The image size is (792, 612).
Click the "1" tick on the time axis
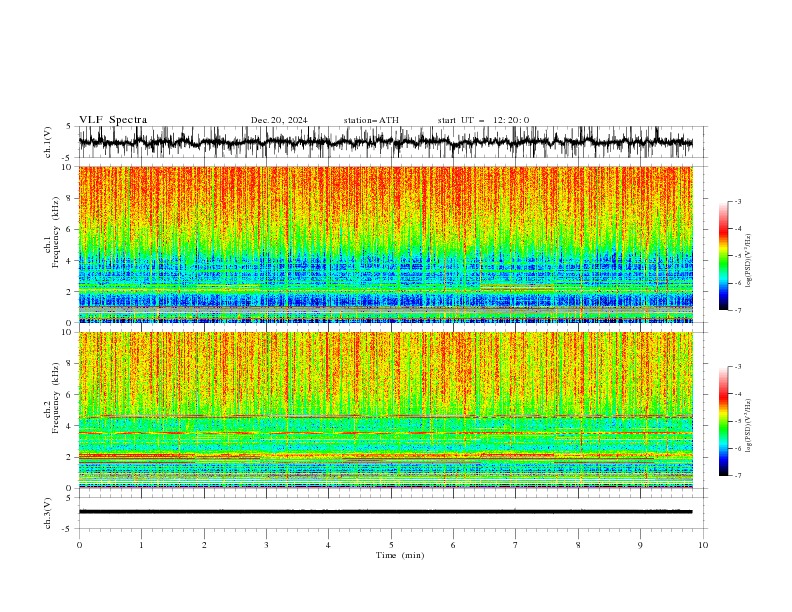click(141, 545)
